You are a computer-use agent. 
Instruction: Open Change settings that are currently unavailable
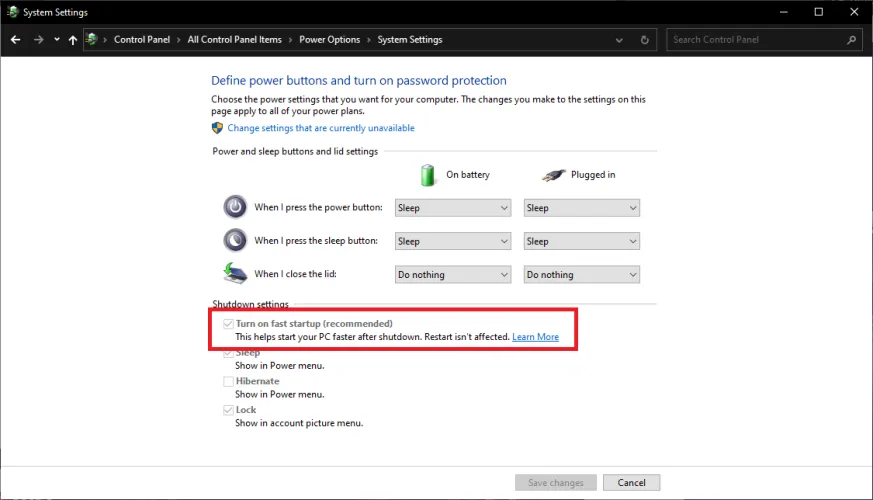pyautogui.click(x=320, y=128)
